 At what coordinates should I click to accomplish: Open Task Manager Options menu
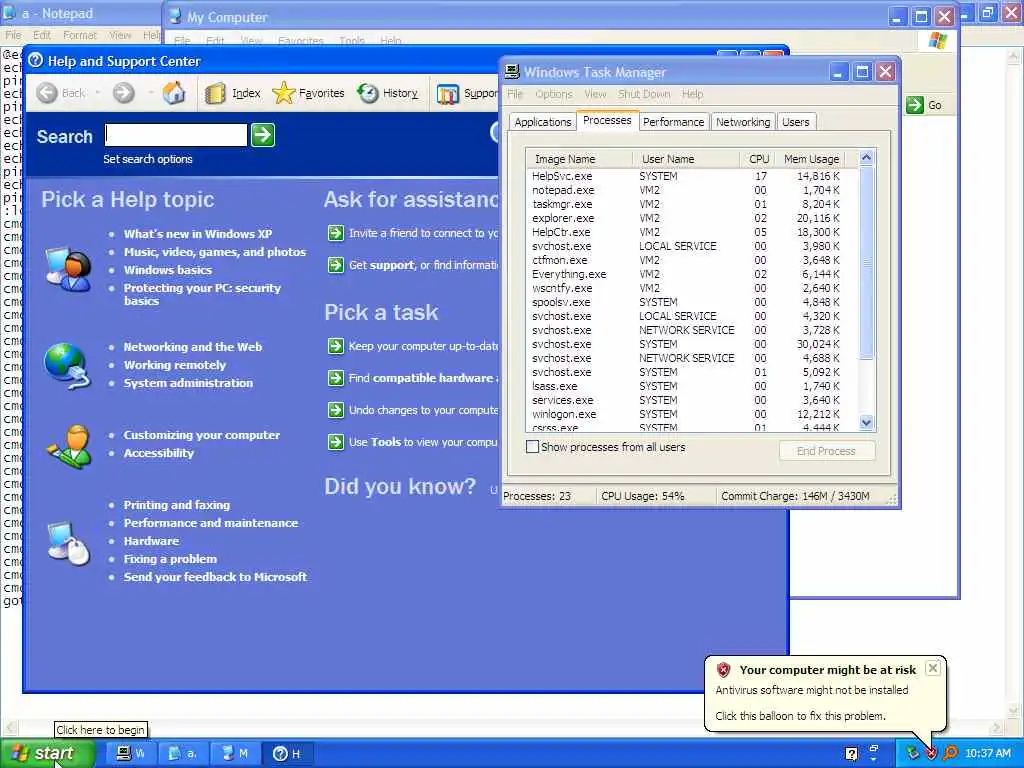point(553,94)
